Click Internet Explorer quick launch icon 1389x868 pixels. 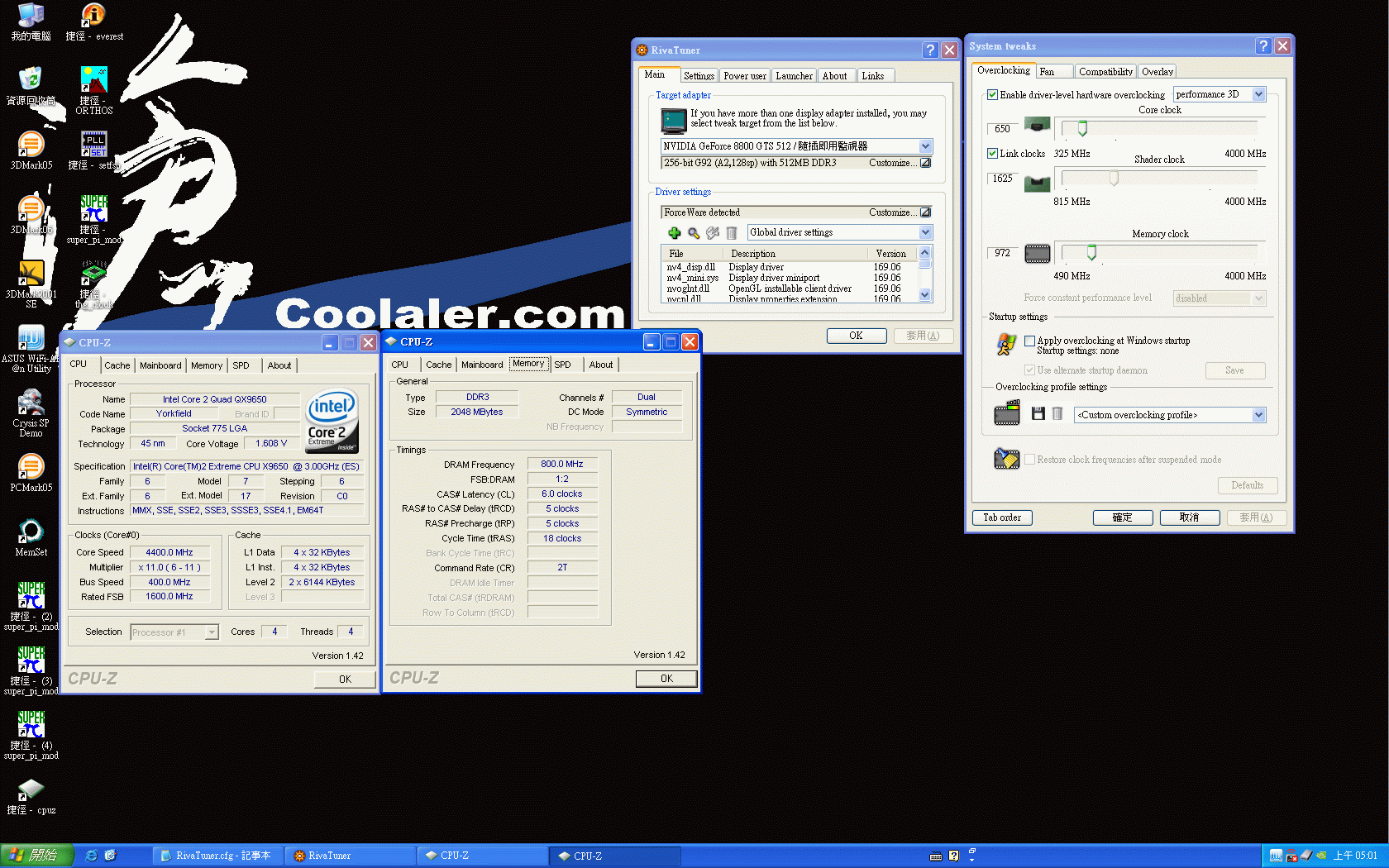[x=92, y=856]
